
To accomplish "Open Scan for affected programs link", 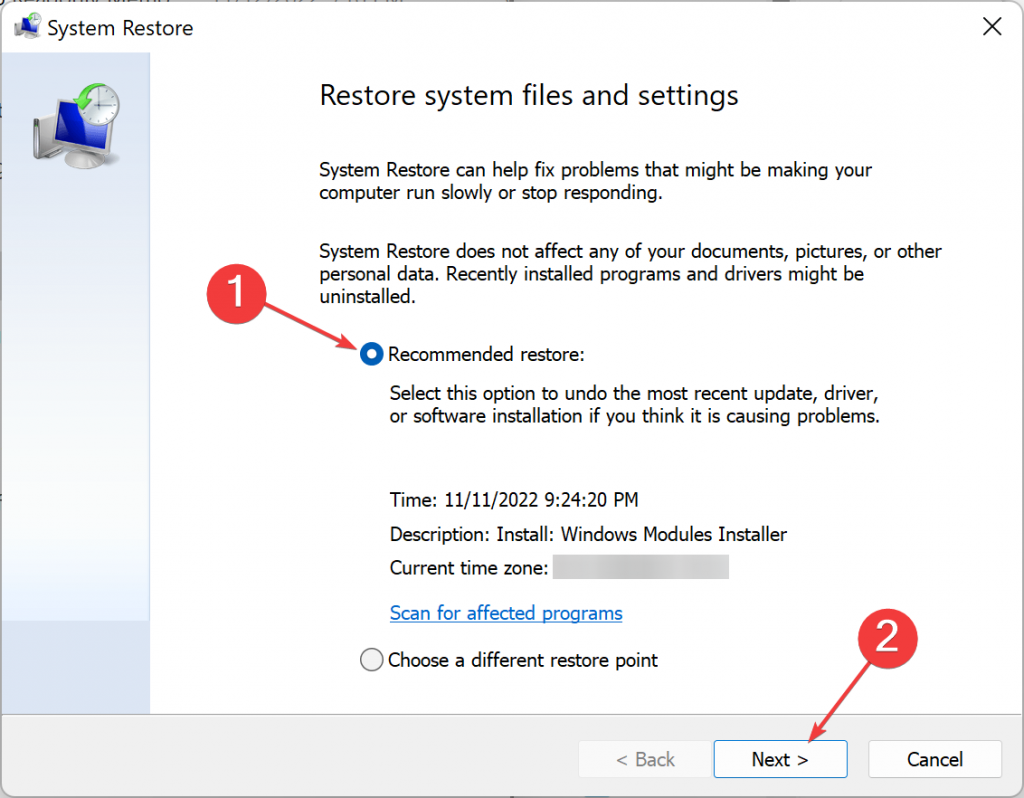I will (506, 613).
